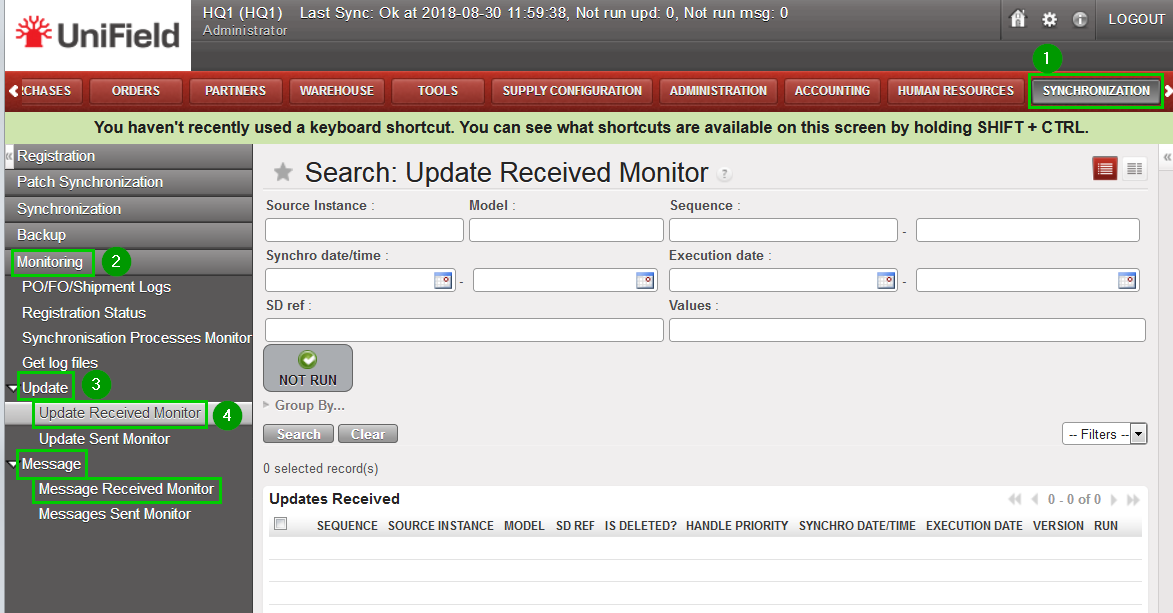This screenshot has width=1173, height=613.
Task: Go to previous page of results
Action: coord(1035,499)
